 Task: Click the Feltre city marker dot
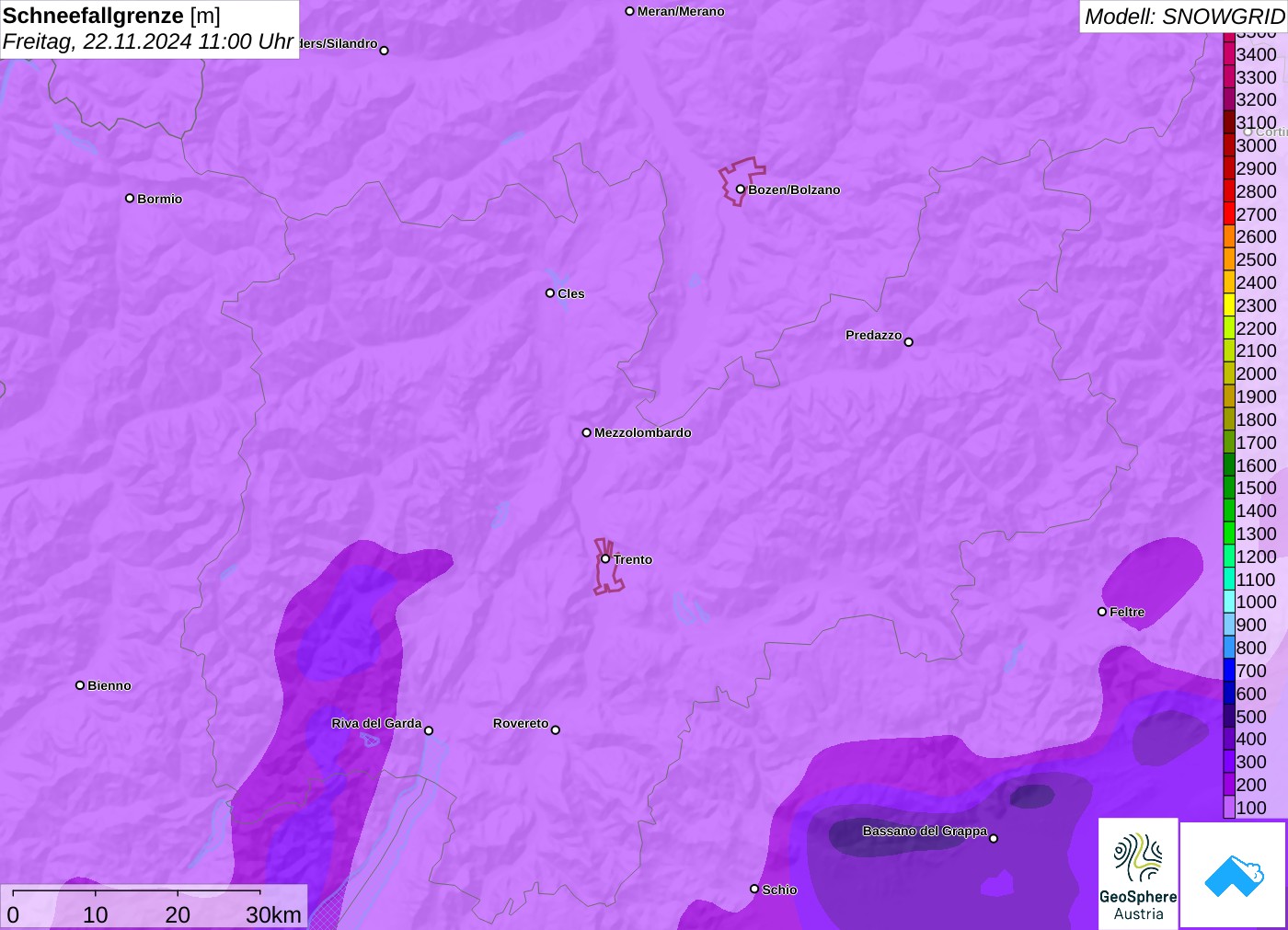[x=1102, y=612]
